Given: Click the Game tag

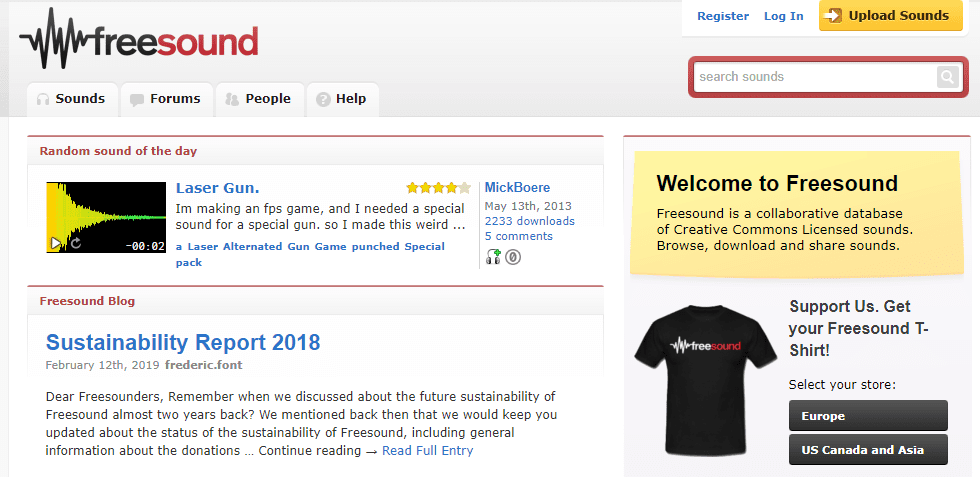Looking at the screenshot, I should click(331, 246).
